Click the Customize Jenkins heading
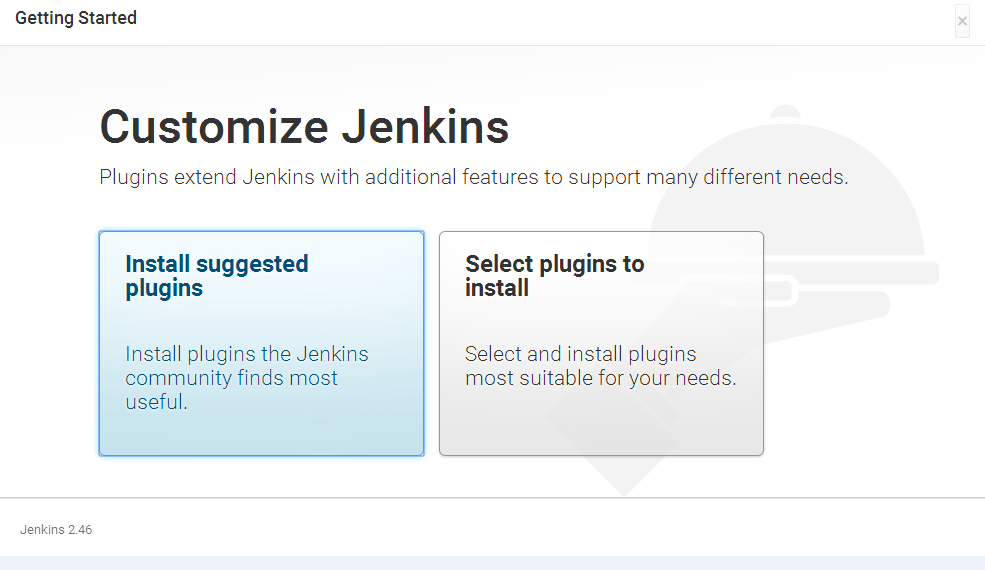 coord(304,128)
